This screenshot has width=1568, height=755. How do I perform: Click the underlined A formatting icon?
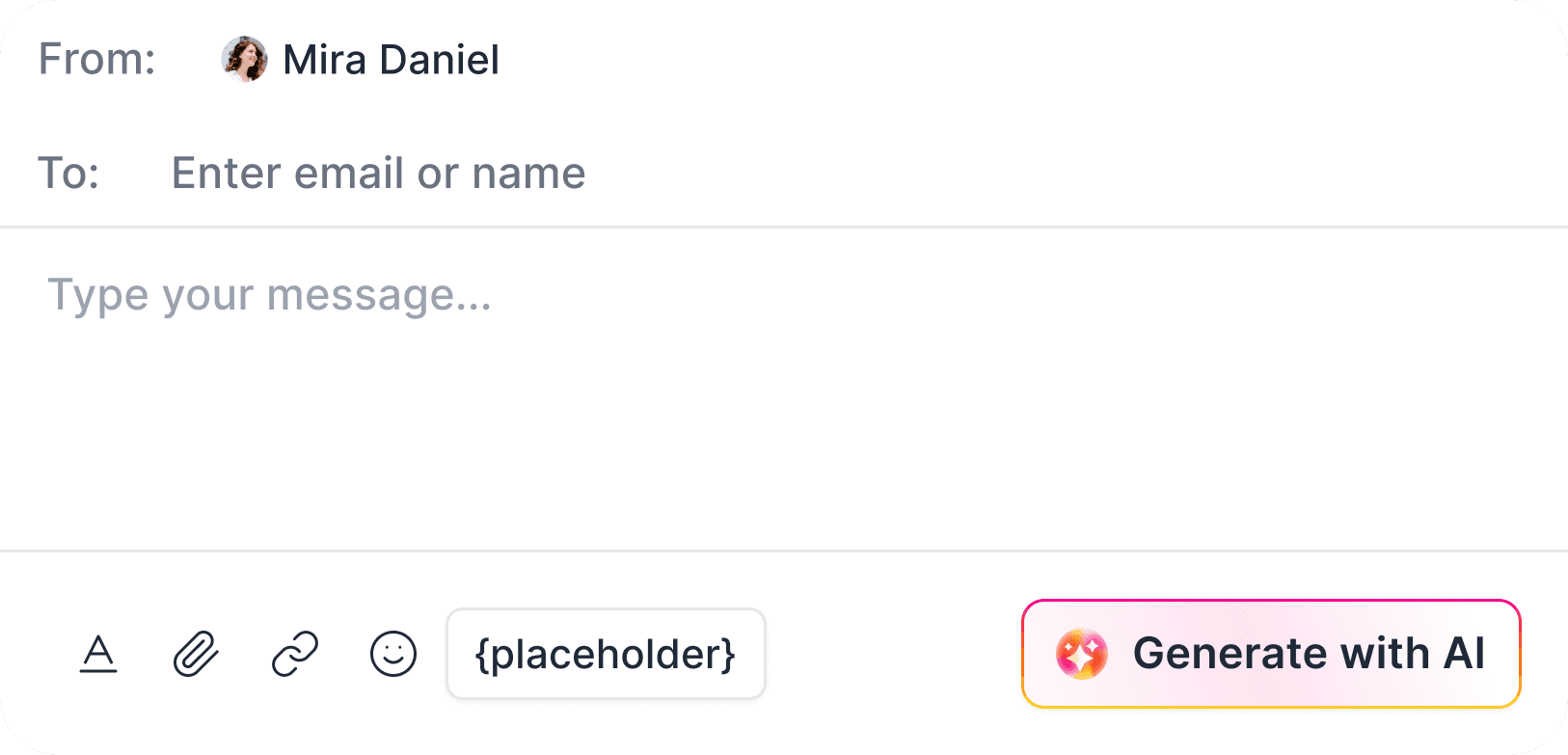[97, 654]
